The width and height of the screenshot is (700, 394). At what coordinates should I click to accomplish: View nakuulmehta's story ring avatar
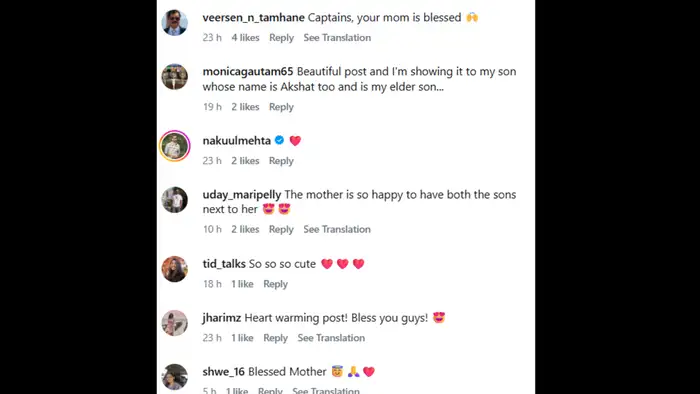click(175, 146)
